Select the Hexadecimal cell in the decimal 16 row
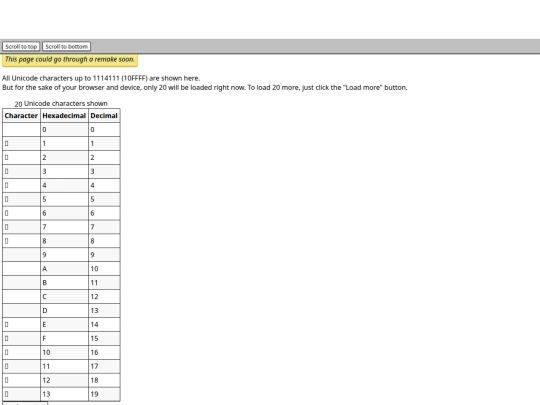540x405 pixels. 64,352
